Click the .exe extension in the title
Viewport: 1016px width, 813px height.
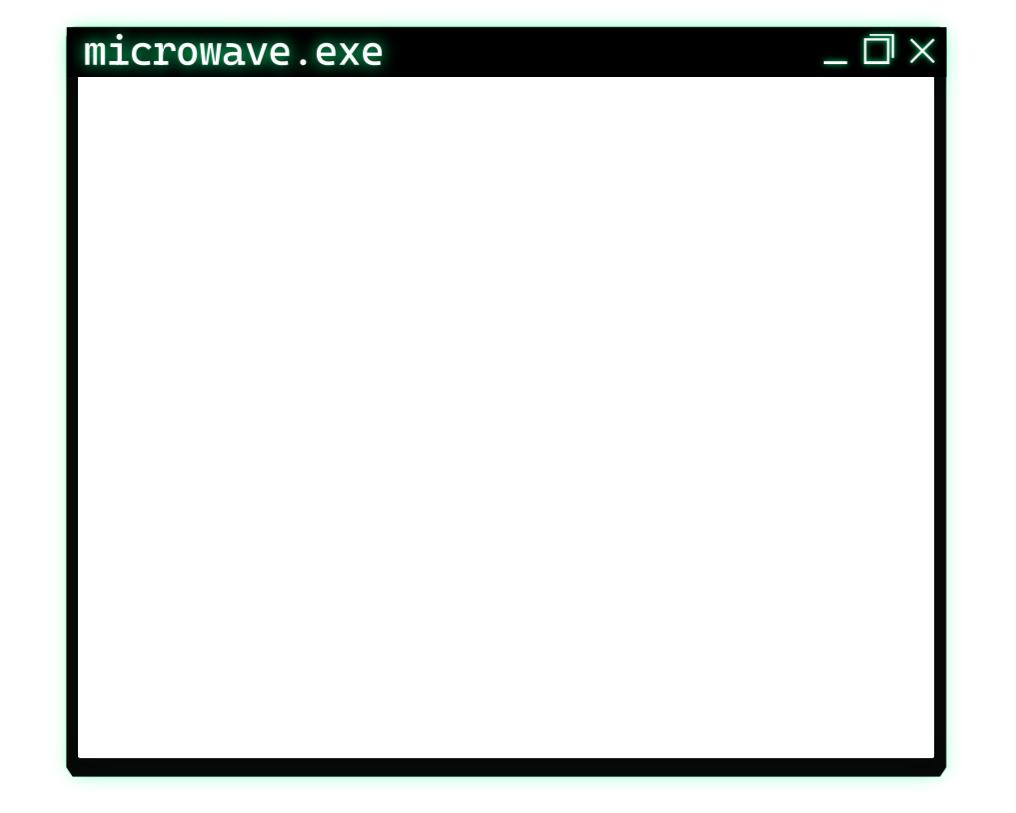point(340,54)
